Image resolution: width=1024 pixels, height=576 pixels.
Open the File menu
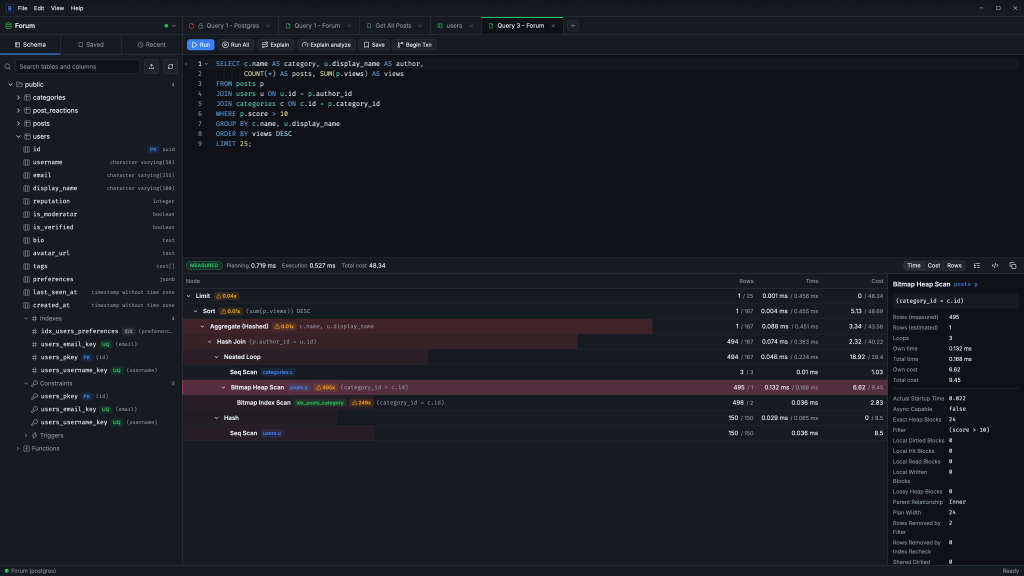22,8
